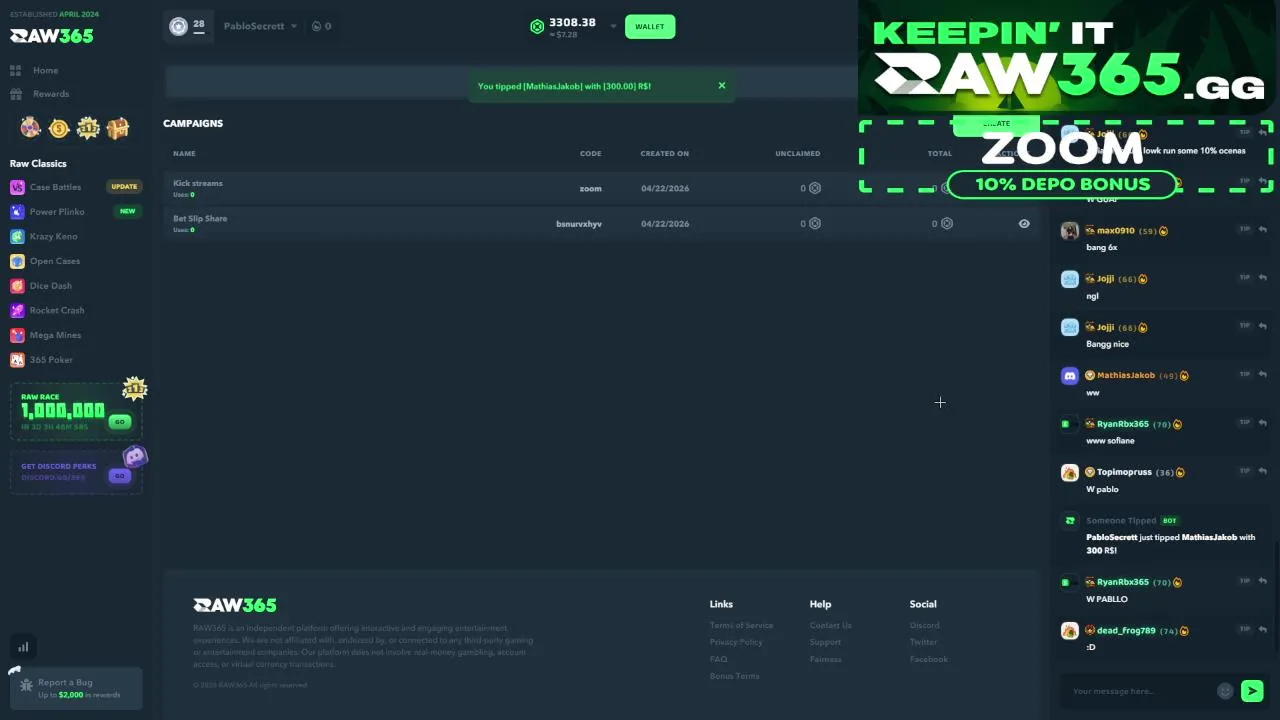Open Contact Us footer link

pyautogui.click(x=830, y=625)
